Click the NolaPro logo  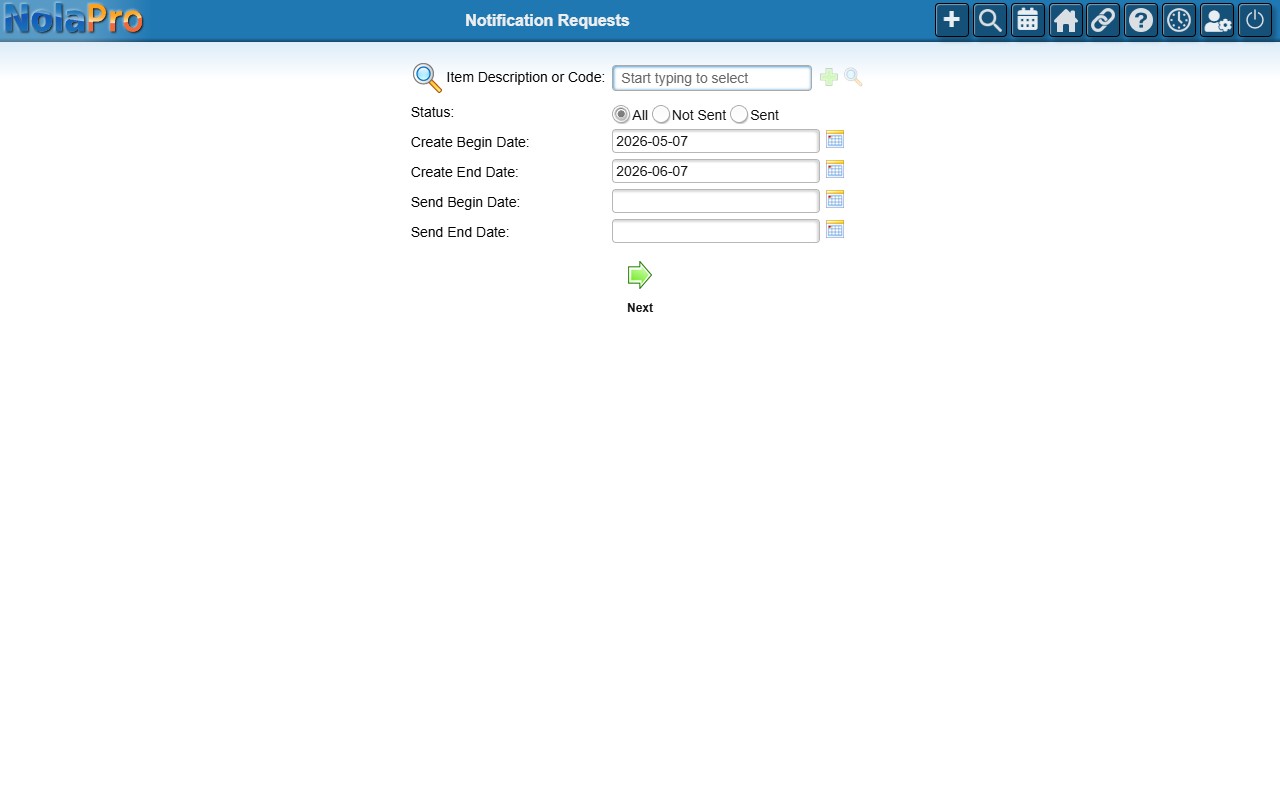73,19
